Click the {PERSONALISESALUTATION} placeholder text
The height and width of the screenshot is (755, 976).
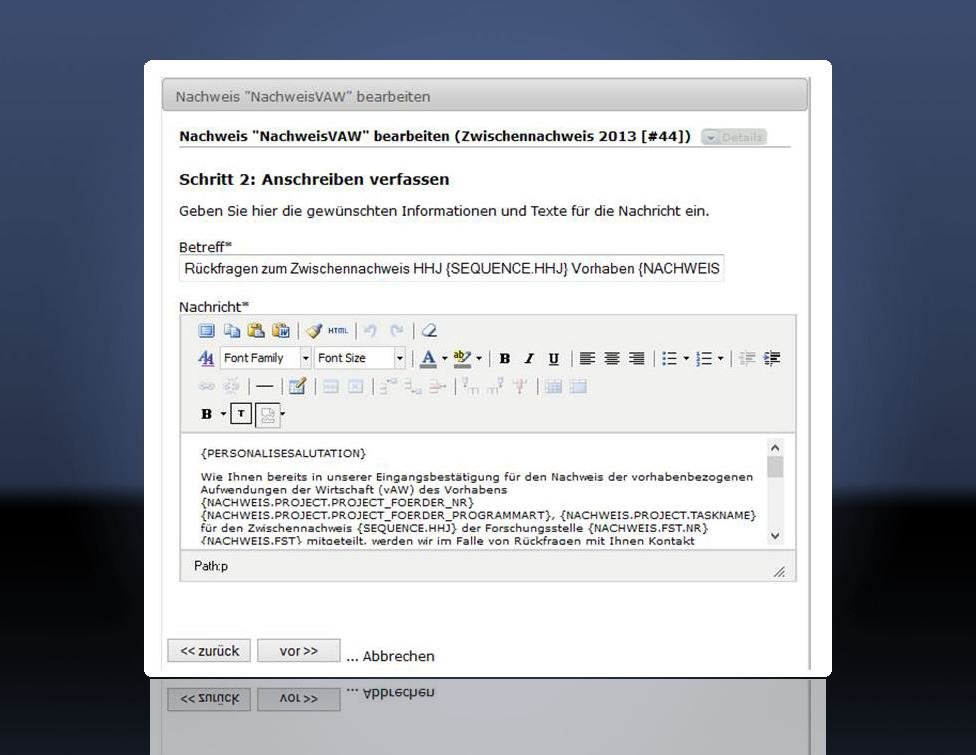(x=283, y=453)
